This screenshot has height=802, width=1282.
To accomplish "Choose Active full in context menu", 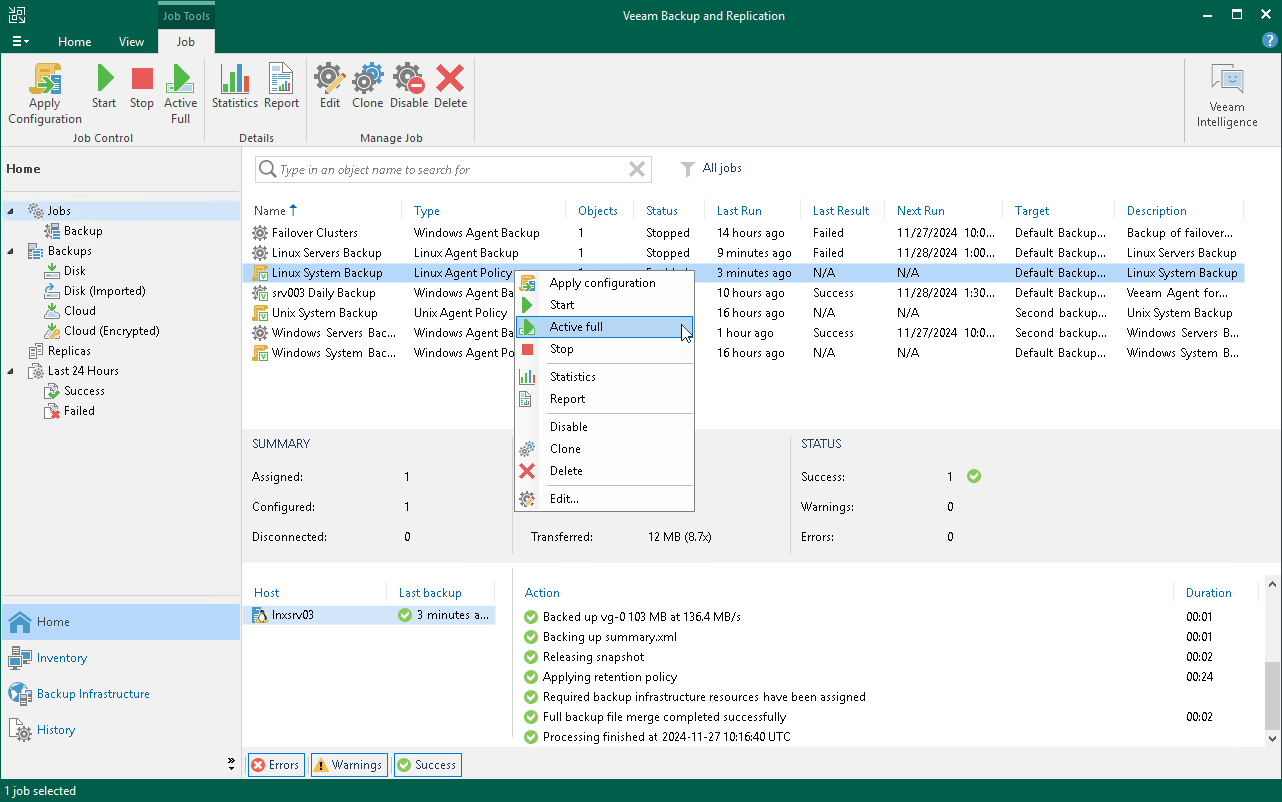I will click(576, 327).
